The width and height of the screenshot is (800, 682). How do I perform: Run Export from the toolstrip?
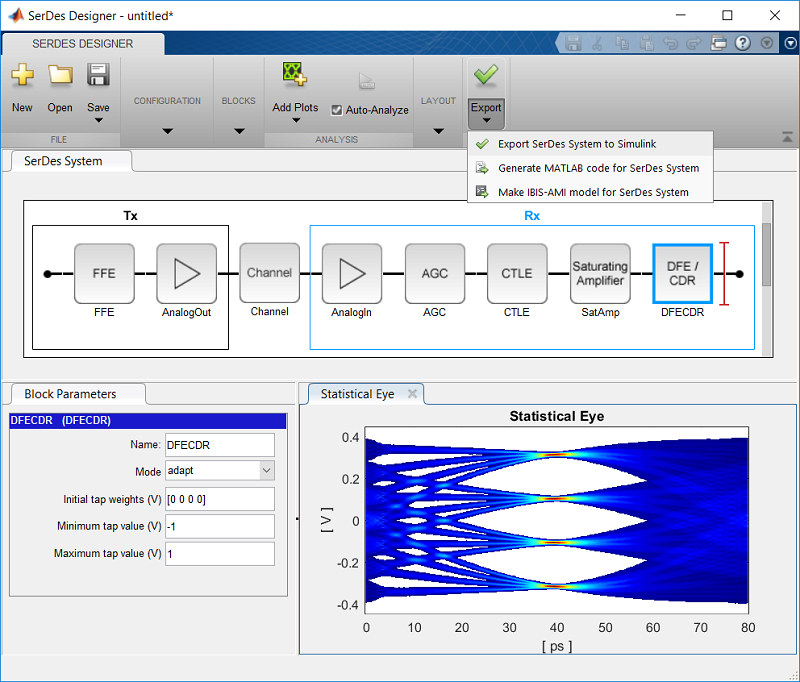[x=486, y=88]
